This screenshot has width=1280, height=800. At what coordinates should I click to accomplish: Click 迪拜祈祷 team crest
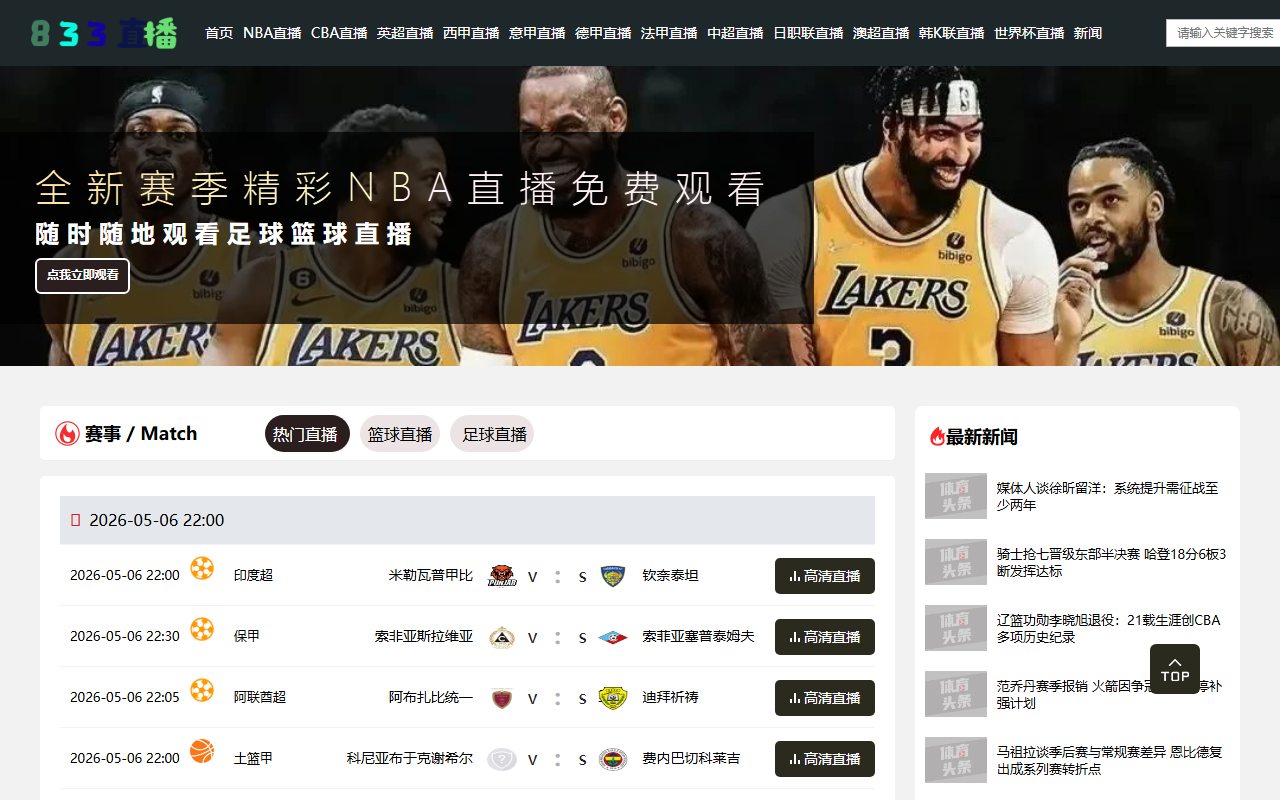[613, 698]
